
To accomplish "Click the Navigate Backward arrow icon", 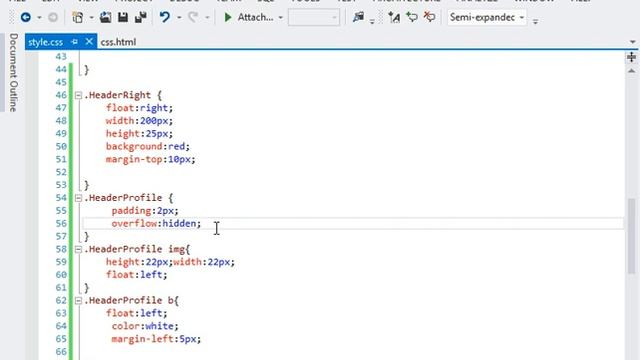I will [26, 17].
